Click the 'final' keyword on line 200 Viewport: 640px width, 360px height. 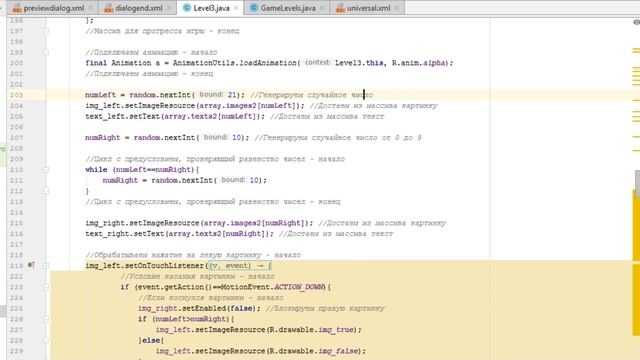96,63
